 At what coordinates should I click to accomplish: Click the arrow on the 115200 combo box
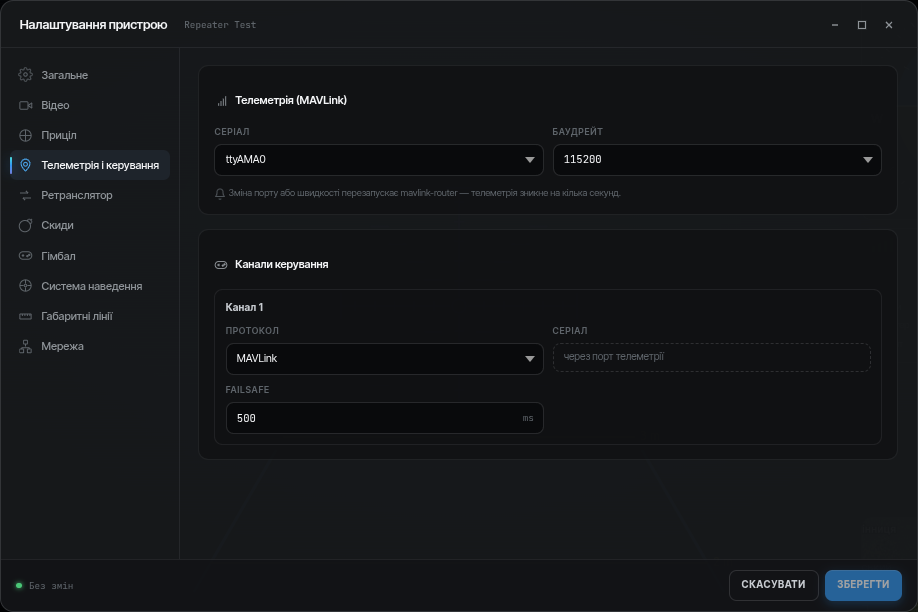click(x=868, y=160)
